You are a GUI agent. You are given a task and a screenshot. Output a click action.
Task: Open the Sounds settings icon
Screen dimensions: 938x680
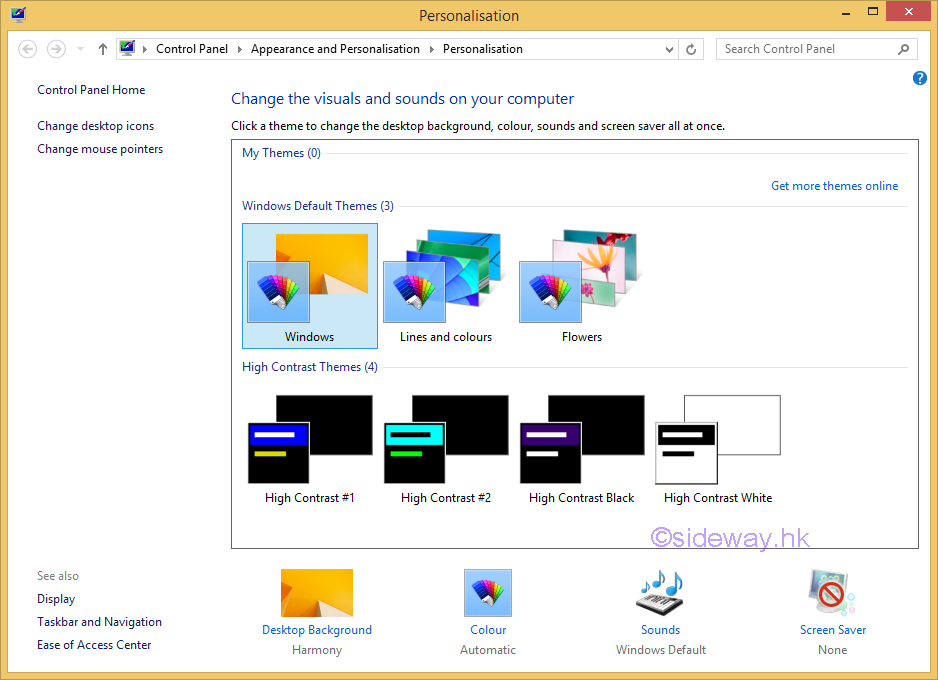click(x=660, y=593)
